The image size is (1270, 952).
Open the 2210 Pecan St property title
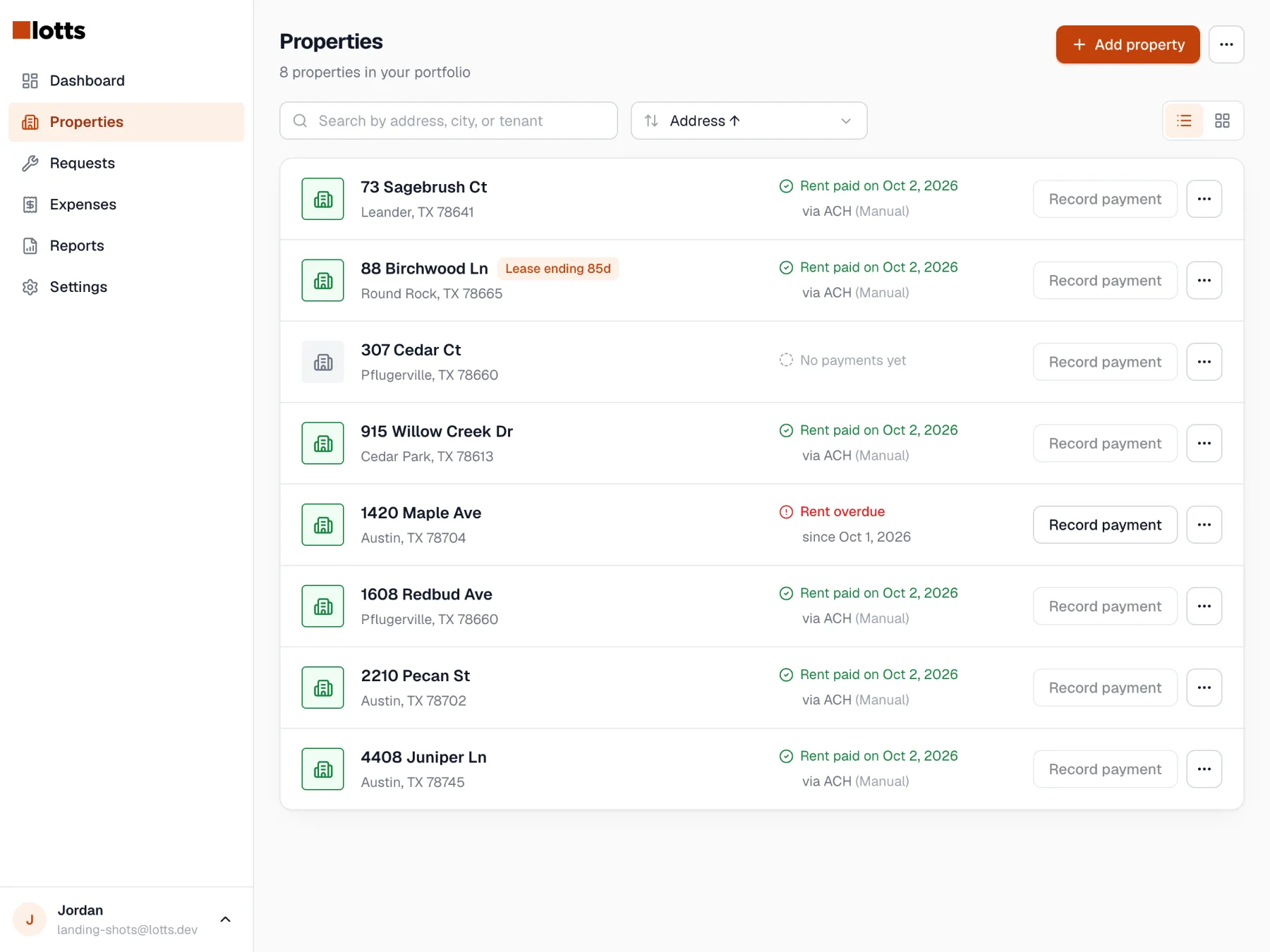415,676
